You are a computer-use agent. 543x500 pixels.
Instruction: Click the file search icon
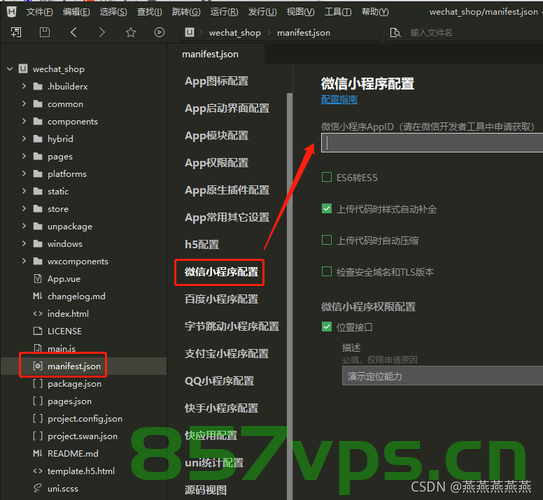click(x=395, y=33)
